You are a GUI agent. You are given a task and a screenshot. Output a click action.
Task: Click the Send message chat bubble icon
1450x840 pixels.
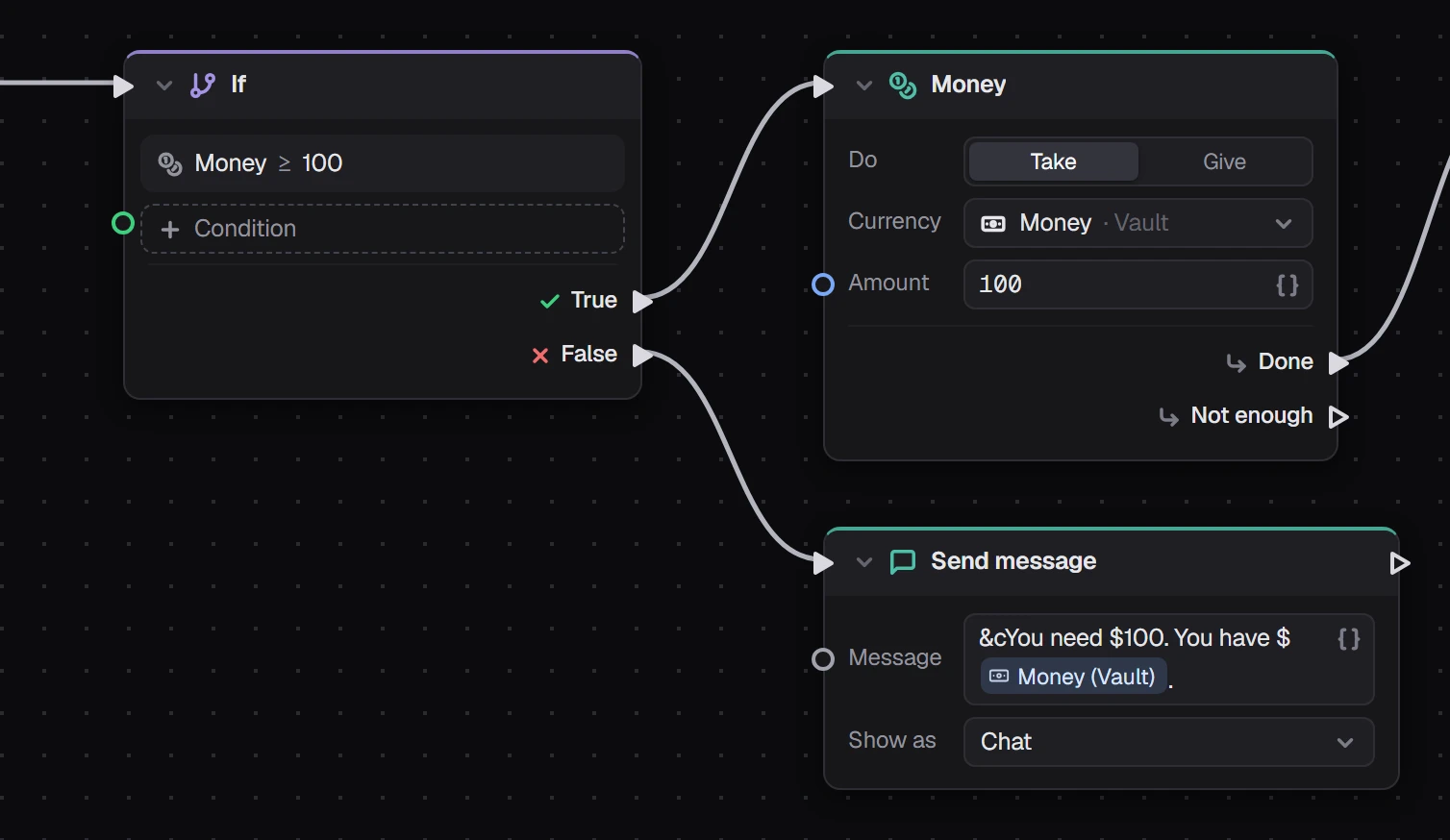click(x=903, y=562)
